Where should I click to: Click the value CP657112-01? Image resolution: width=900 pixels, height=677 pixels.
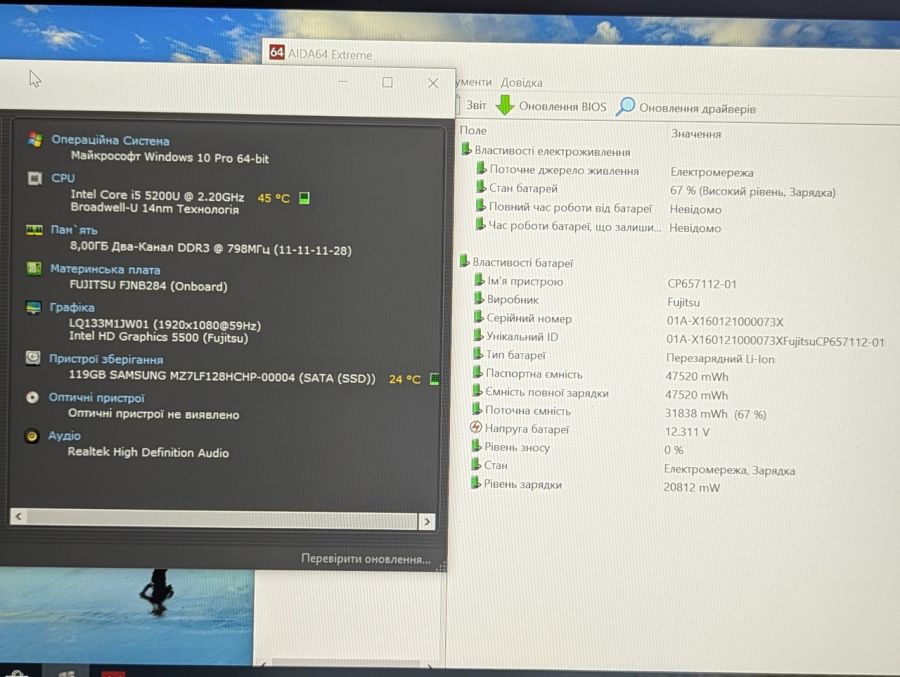tap(701, 284)
